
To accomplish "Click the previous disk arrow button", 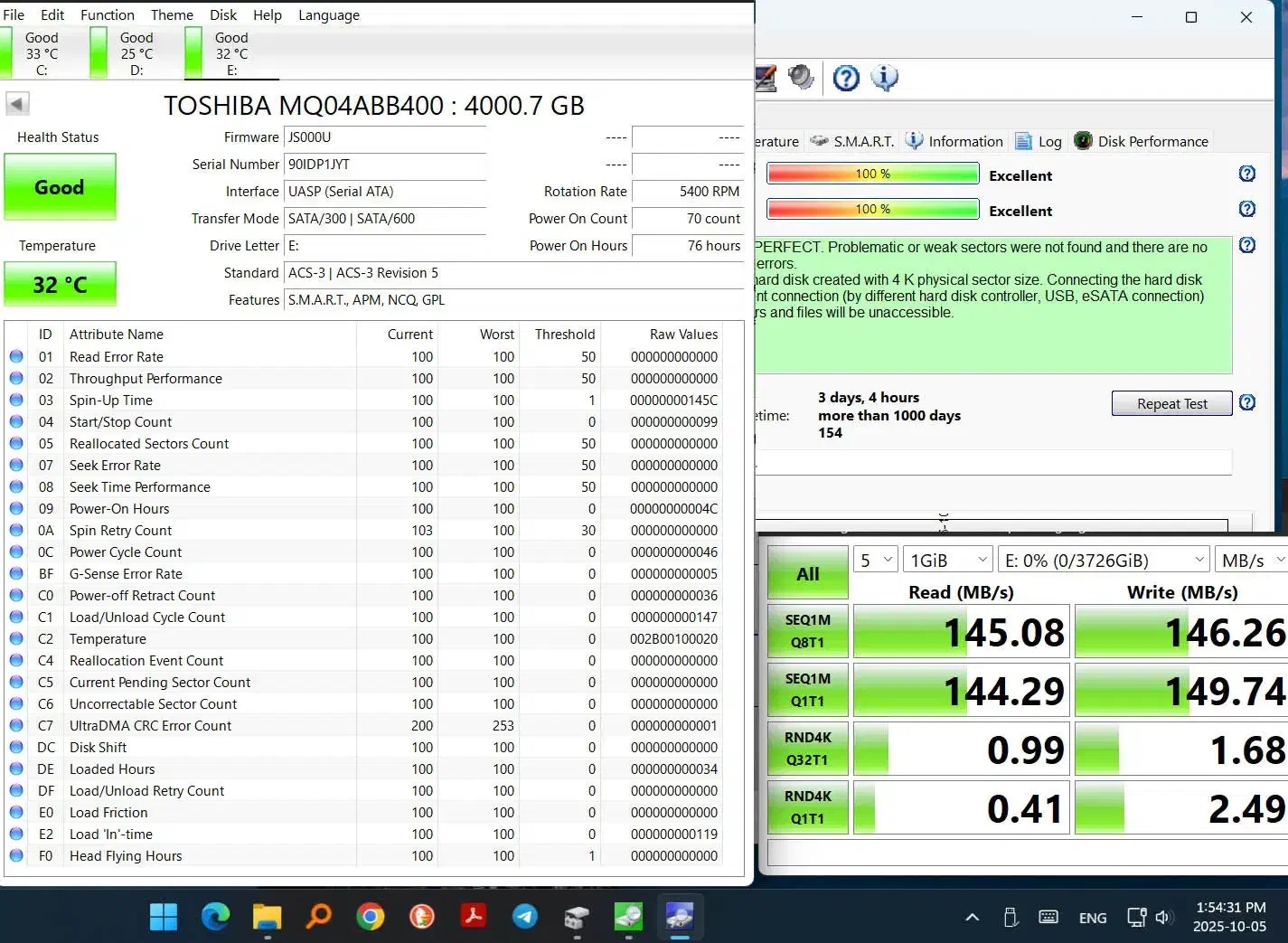I will point(17,104).
